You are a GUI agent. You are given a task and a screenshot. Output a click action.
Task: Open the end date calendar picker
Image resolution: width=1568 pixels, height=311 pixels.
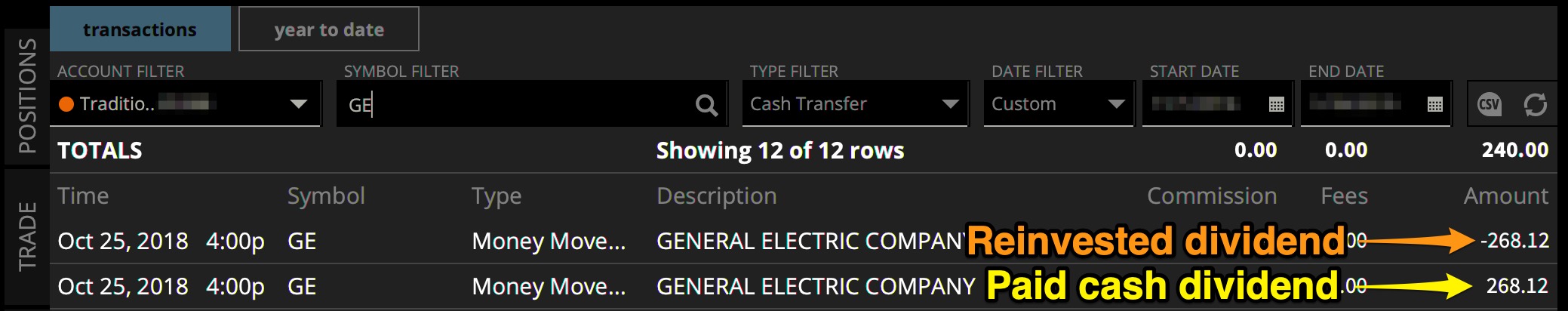[x=1434, y=104]
